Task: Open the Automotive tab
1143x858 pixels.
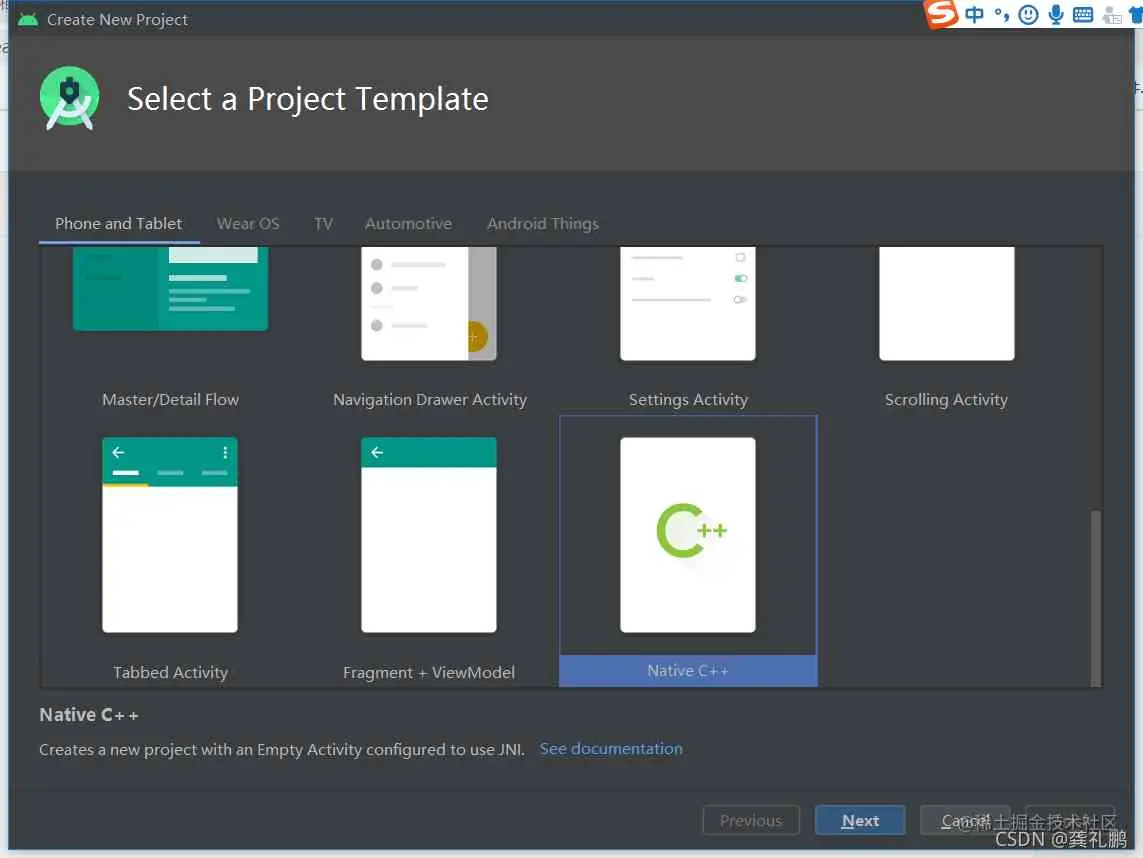Action: point(408,224)
